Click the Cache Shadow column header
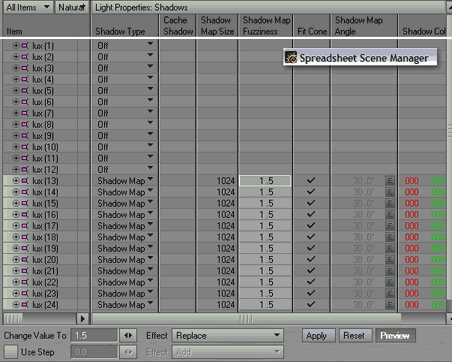Screen dimensions: 452x362 point(178,26)
